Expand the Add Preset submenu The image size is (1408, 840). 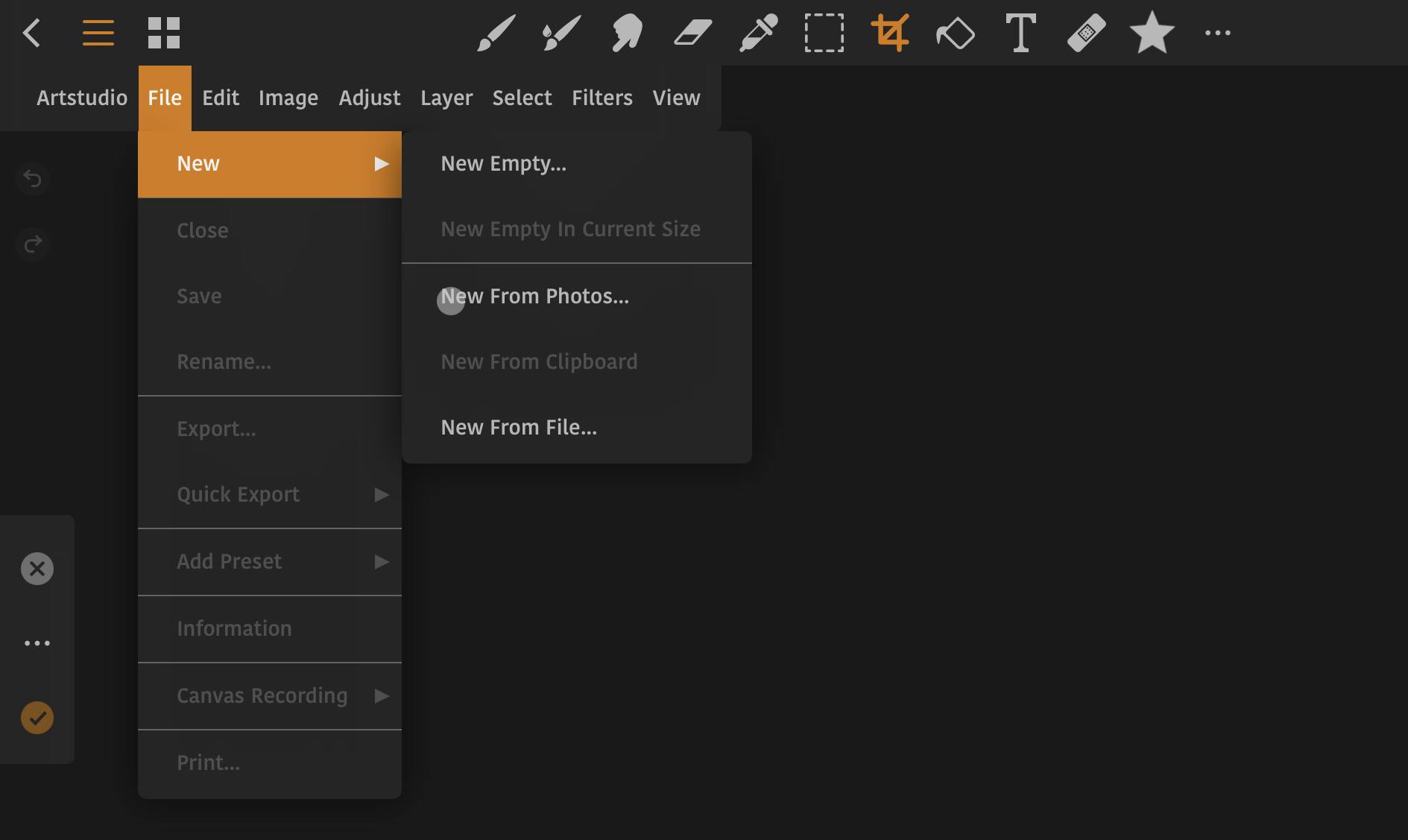269,562
